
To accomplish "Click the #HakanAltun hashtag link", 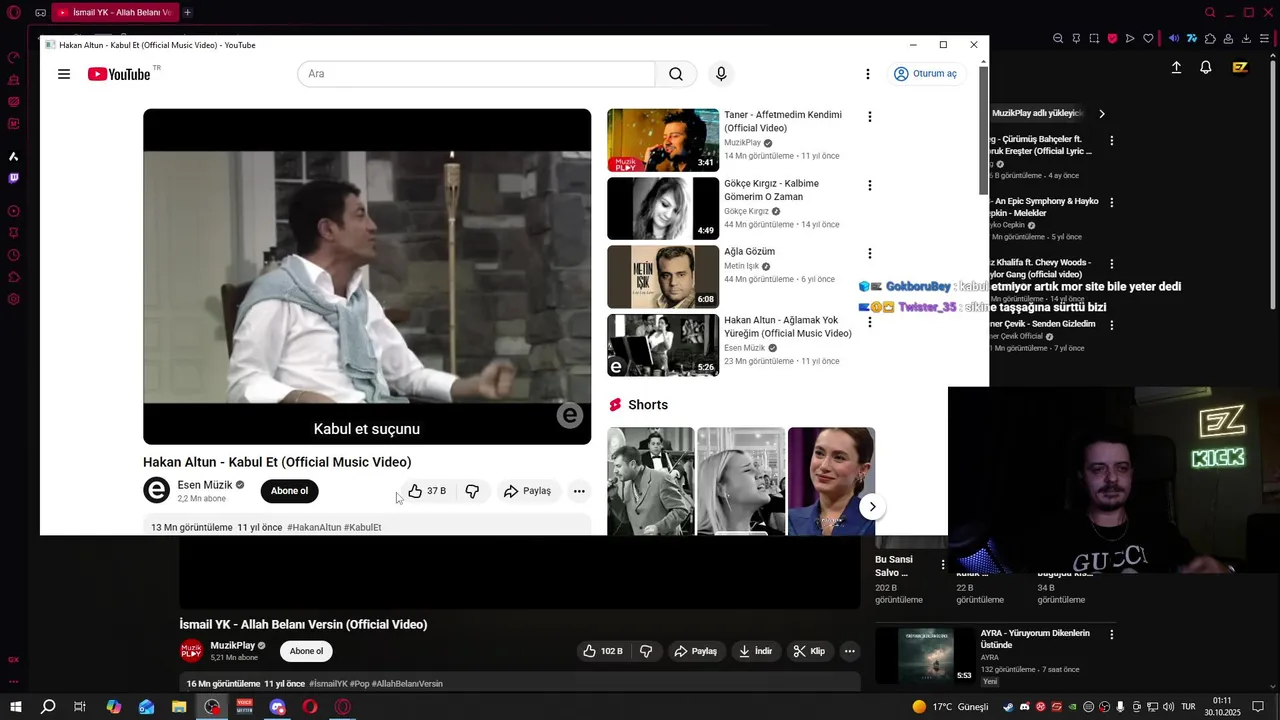I will (x=314, y=527).
